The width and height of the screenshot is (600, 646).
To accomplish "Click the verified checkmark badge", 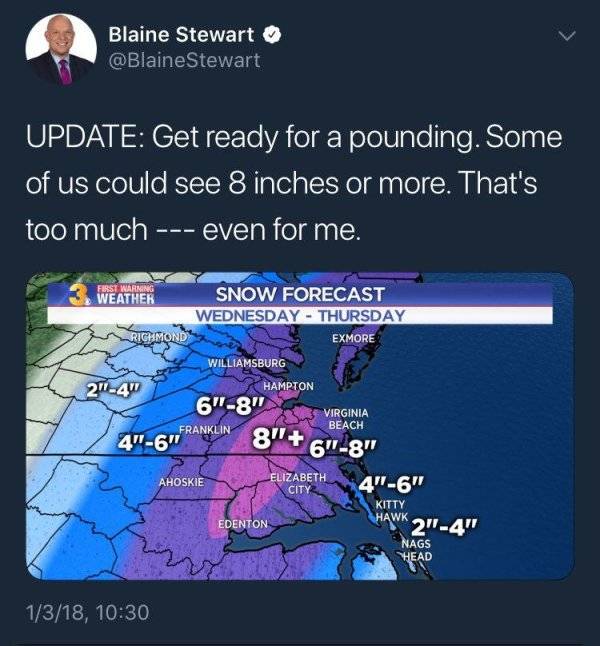I will (x=270, y=35).
